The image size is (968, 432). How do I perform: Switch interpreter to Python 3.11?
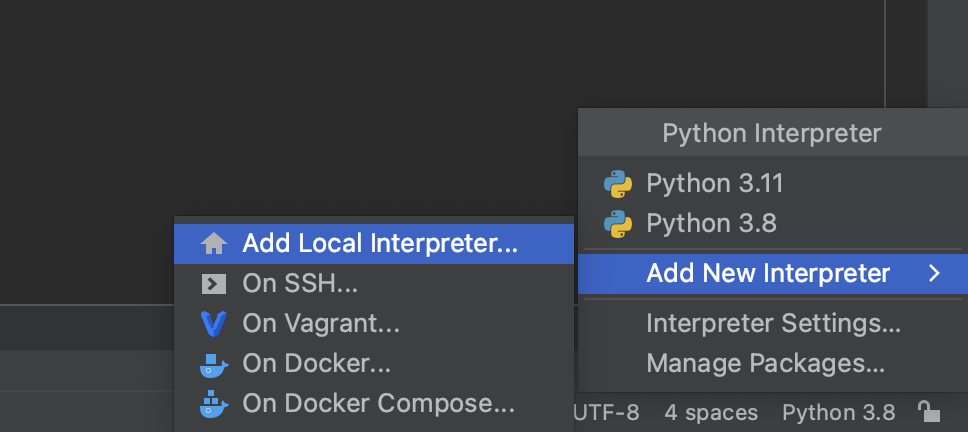coord(714,184)
